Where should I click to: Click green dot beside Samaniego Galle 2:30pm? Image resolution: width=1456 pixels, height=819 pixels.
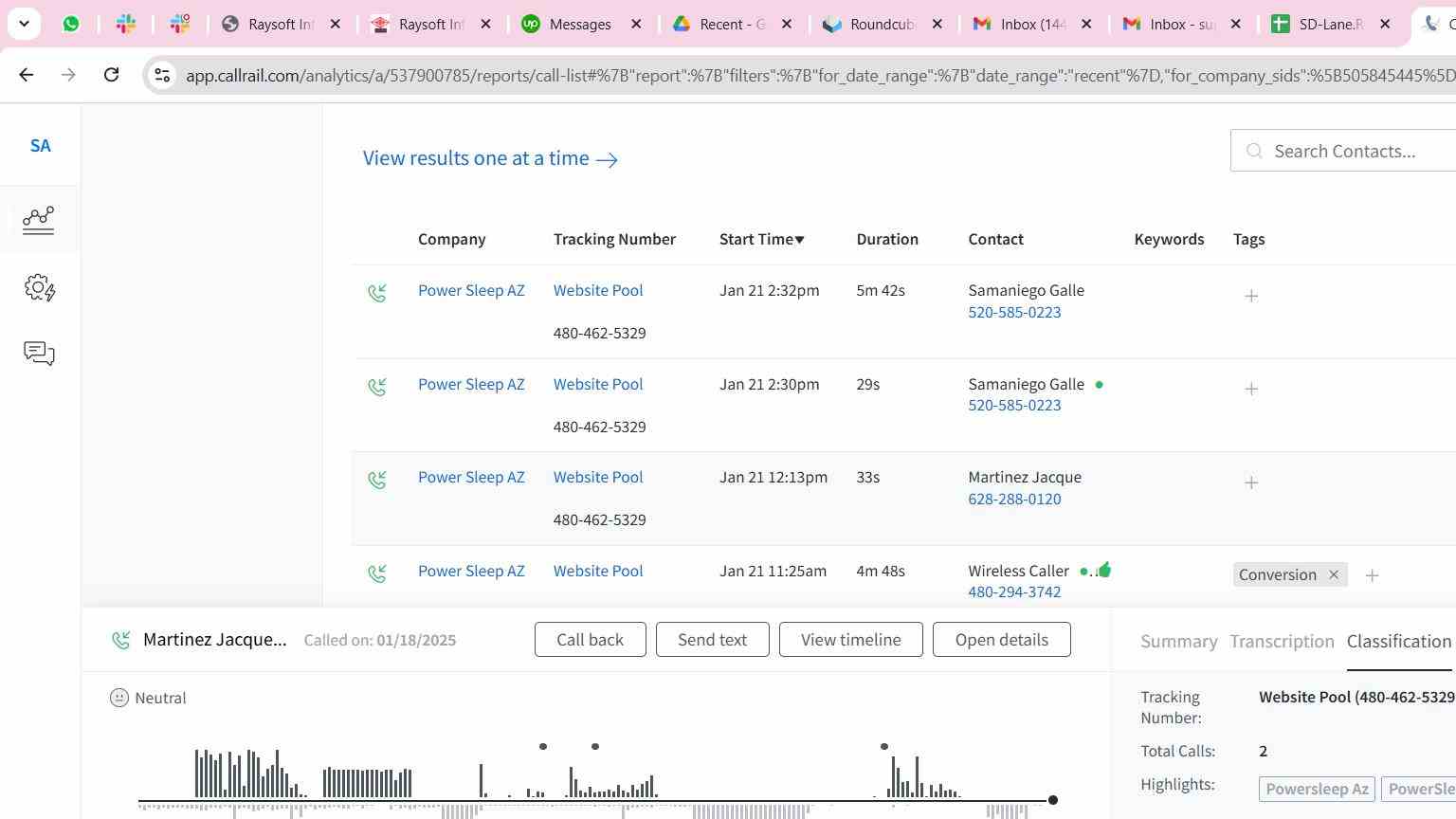coord(1099,385)
